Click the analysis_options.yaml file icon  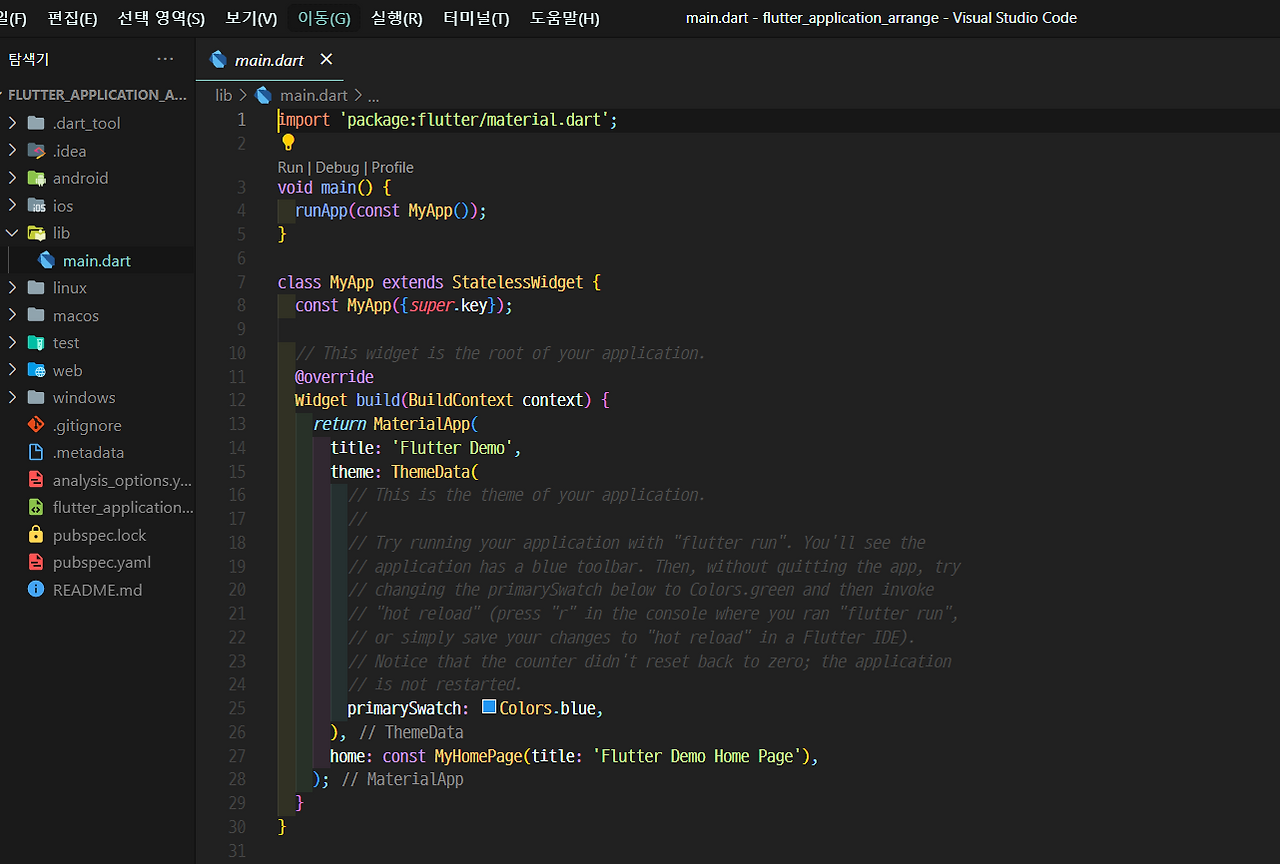(x=35, y=480)
